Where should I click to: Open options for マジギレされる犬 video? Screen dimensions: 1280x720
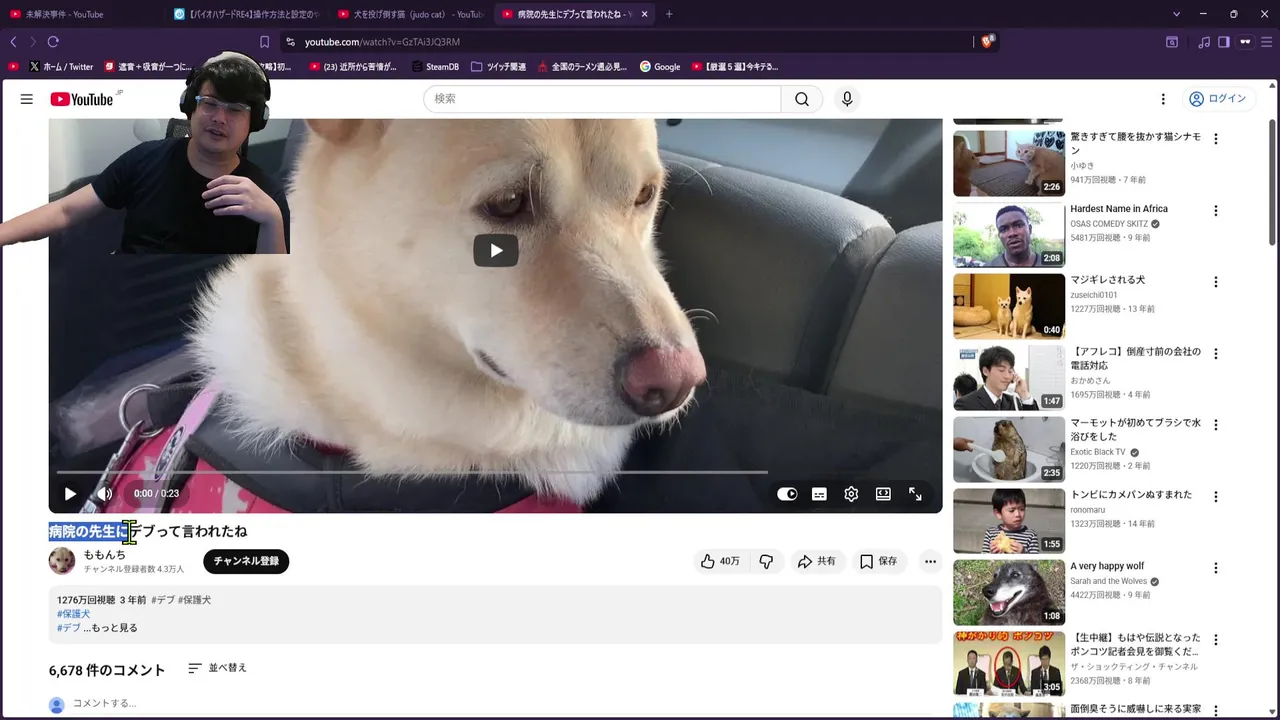[1216, 282]
